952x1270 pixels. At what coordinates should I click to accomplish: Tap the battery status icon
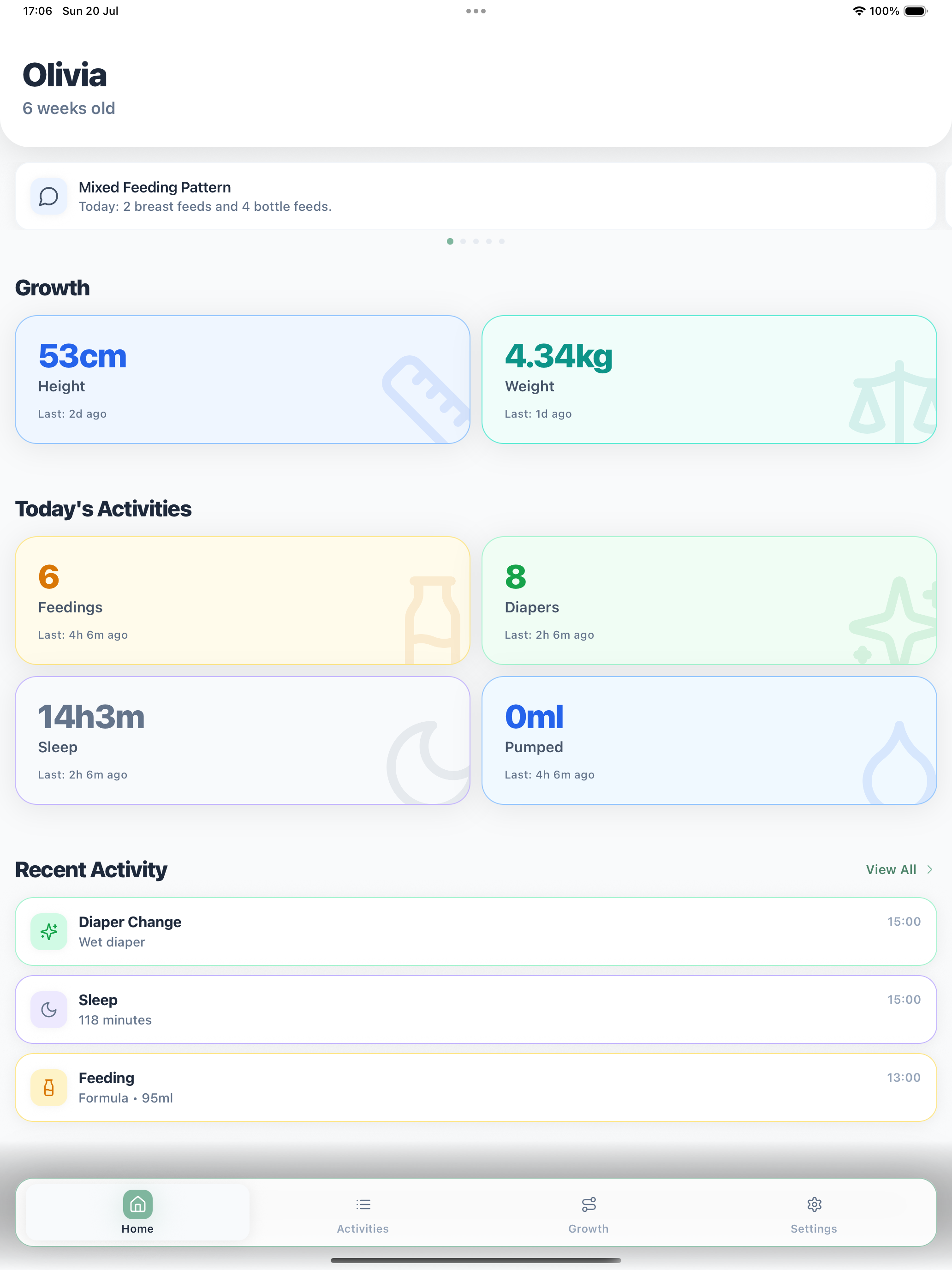click(916, 11)
